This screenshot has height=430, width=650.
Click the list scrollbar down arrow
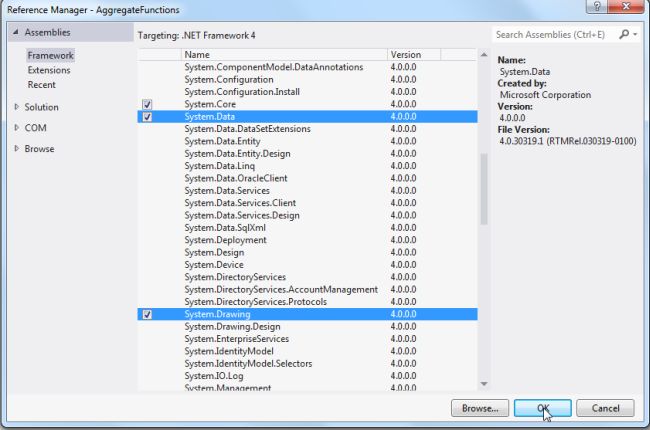click(484, 384)
